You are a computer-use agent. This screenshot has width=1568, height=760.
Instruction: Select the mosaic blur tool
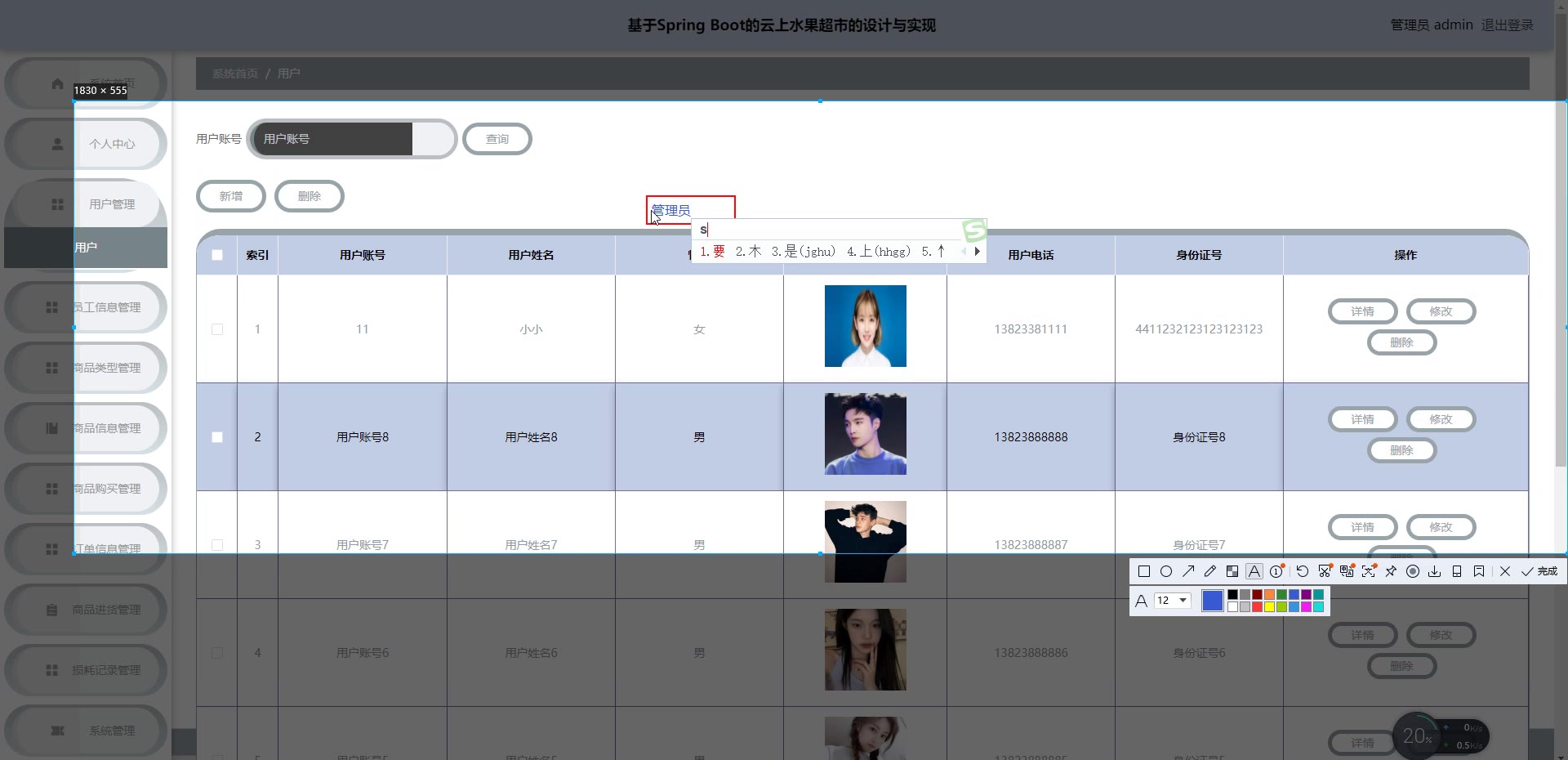1232,571
